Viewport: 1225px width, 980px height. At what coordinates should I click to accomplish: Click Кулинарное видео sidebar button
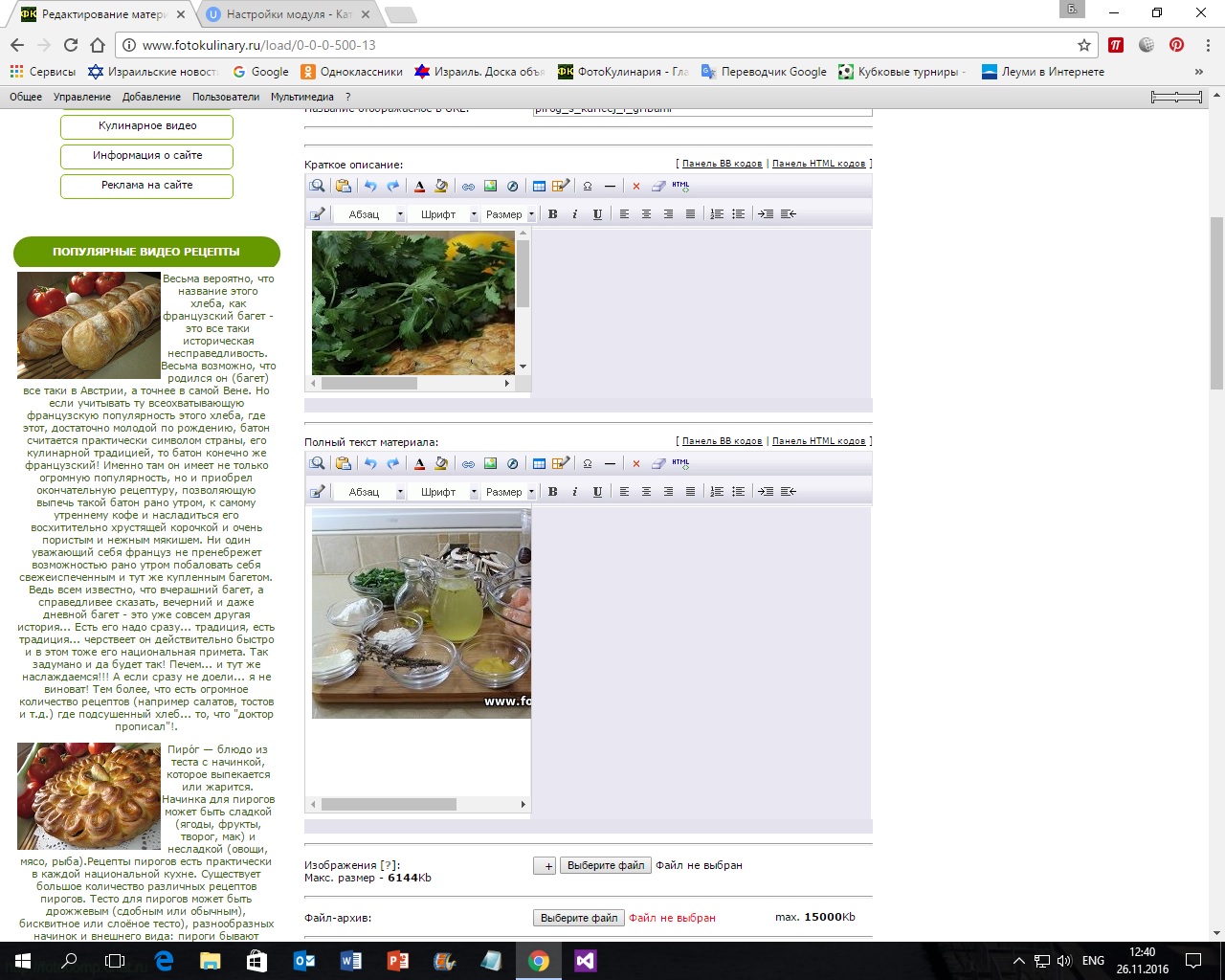[146, 126]
